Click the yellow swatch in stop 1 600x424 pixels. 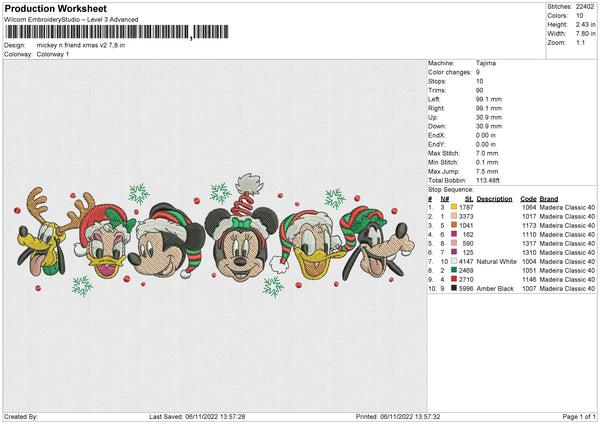tap(454, 207)
